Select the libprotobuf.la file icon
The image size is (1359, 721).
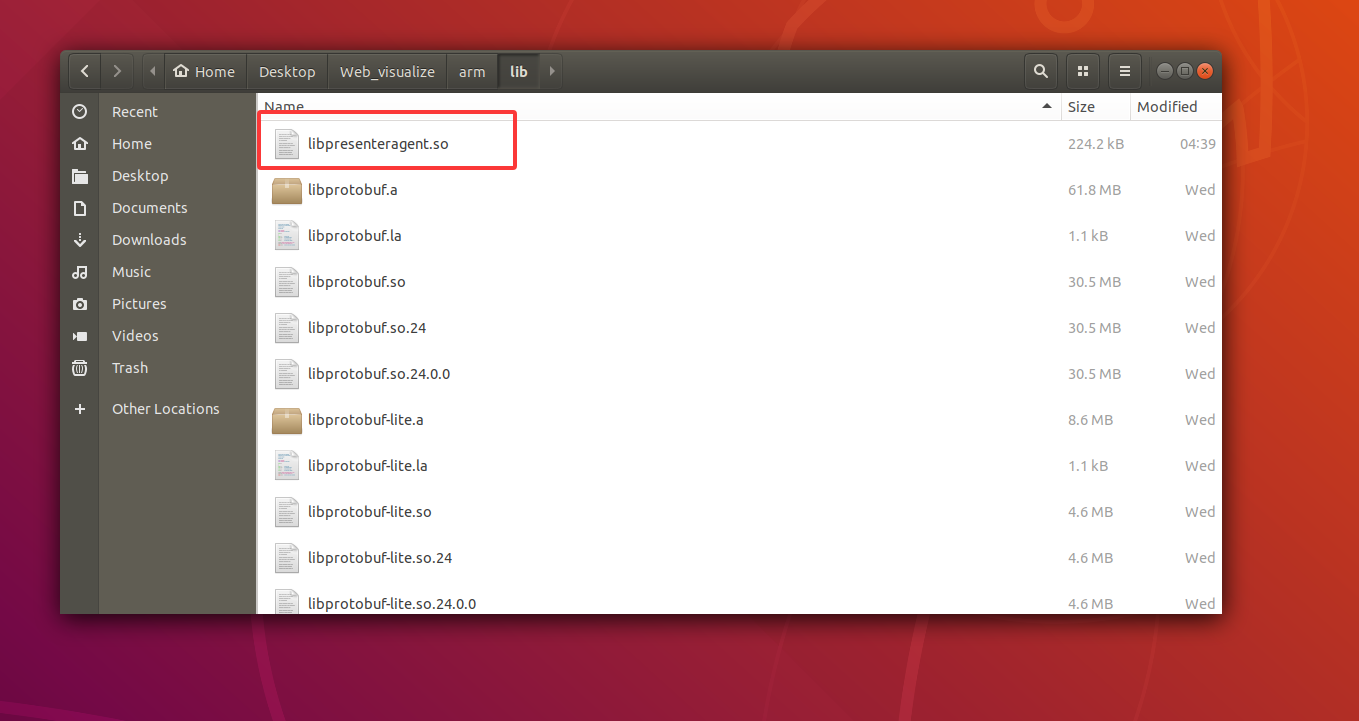click(x=287, y=236)
